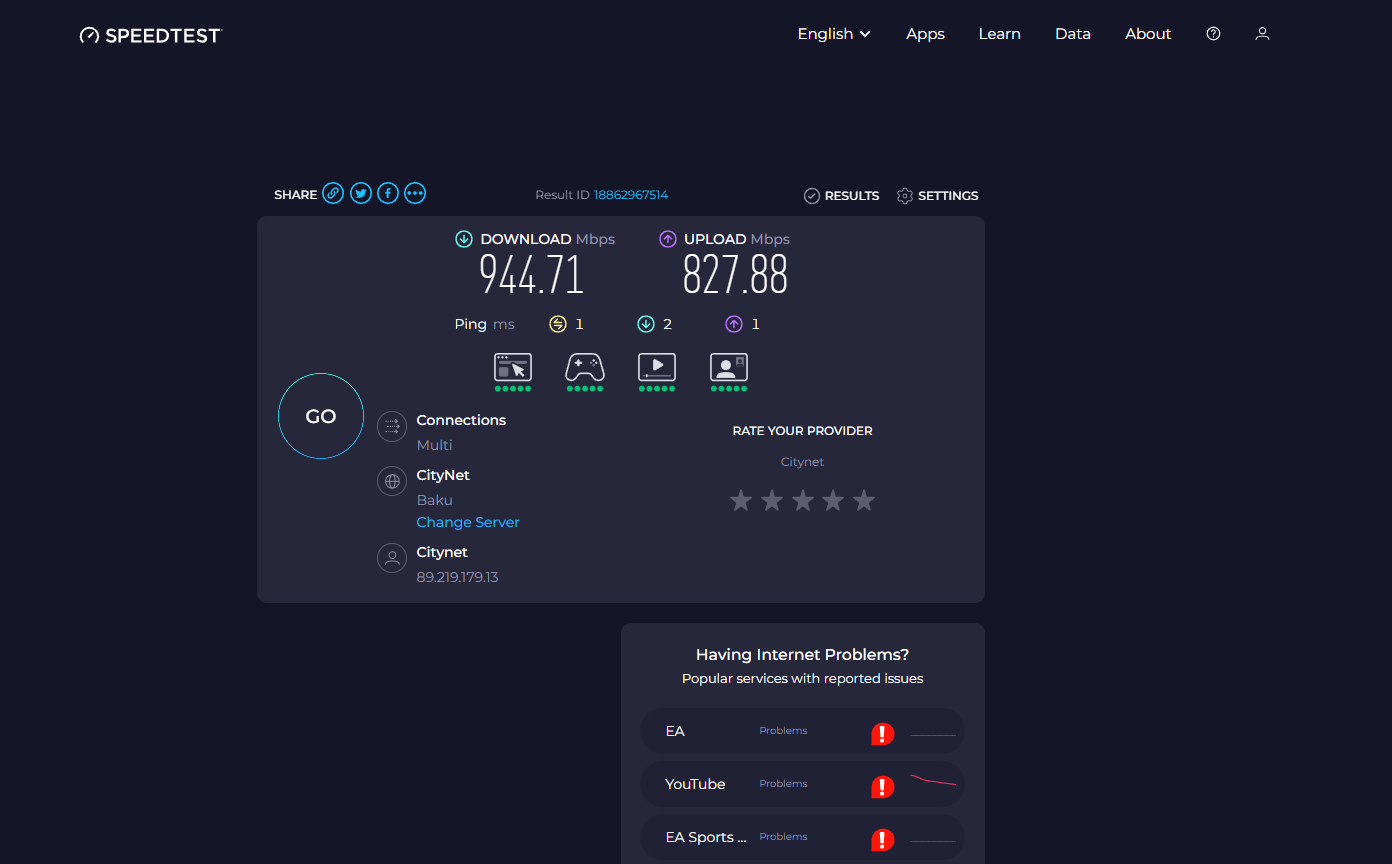
Task: Open the Apps menu
Action: click(x=925, y=34)
